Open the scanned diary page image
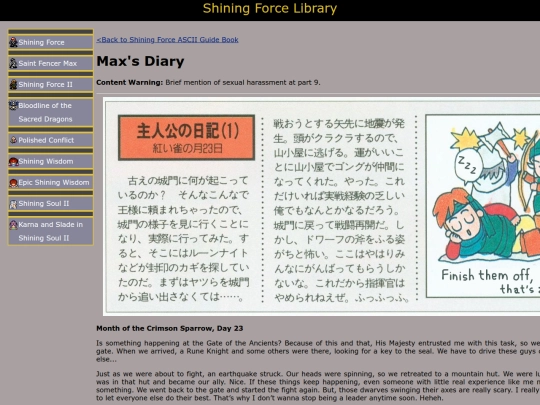 (322, 206)
